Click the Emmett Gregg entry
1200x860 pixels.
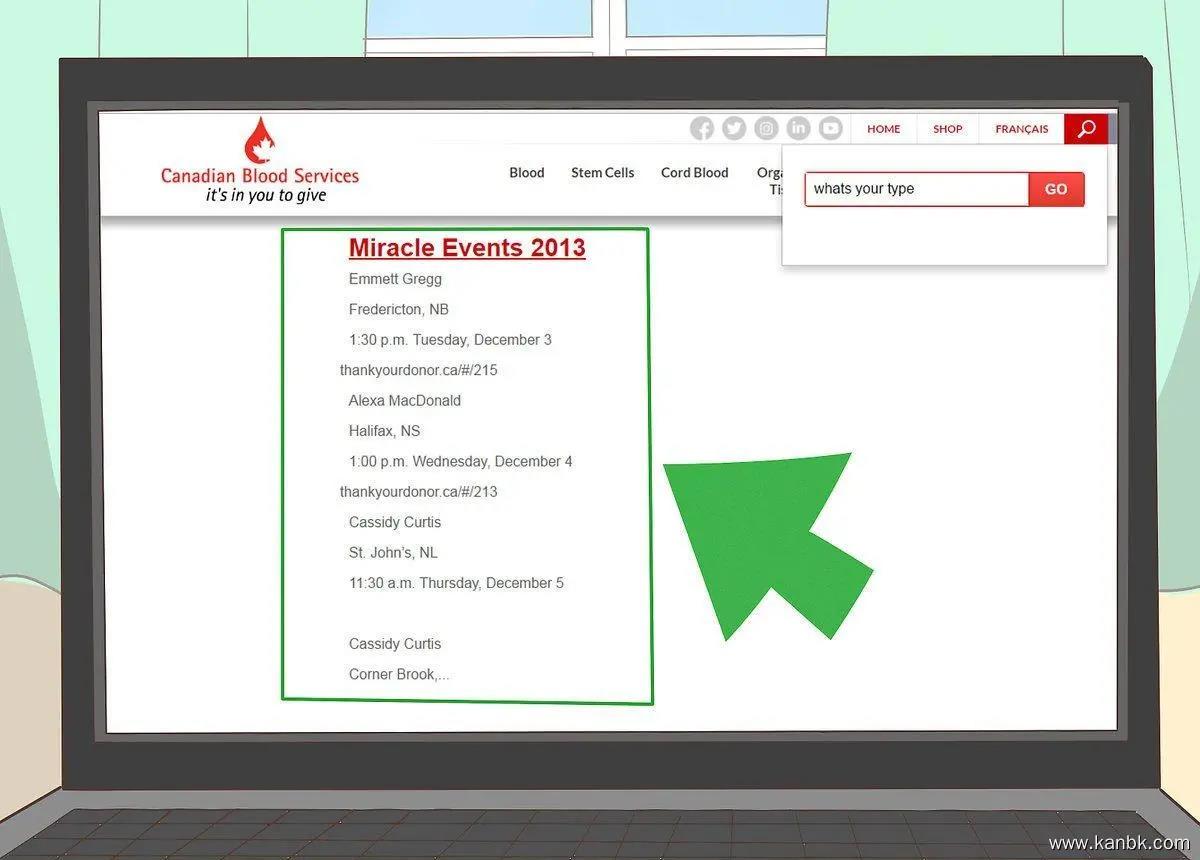click(395, 279)
